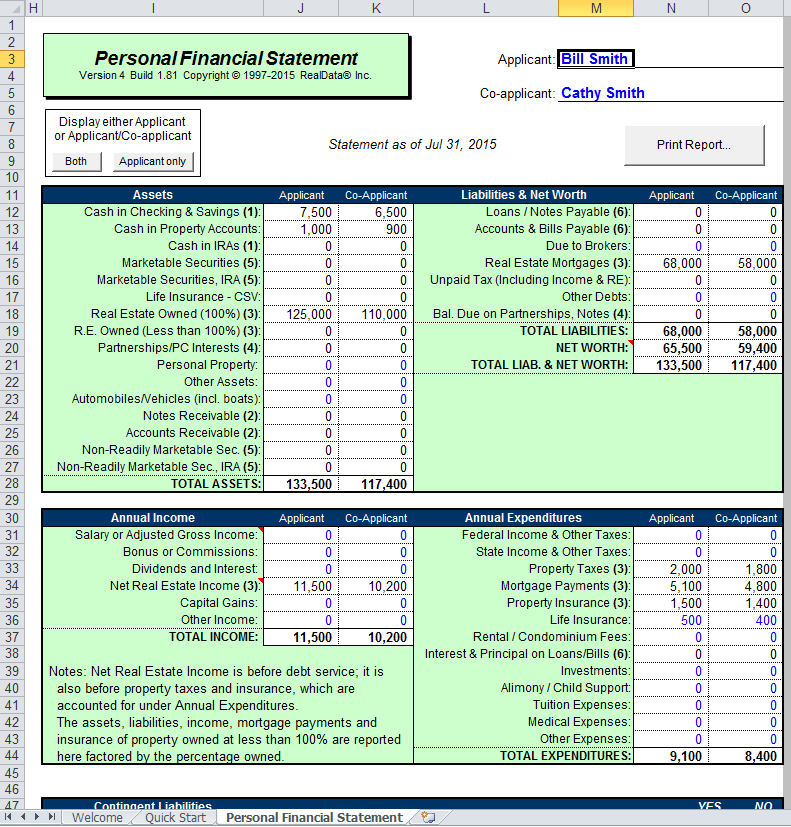Image resolution: width=791 pixels, height=827 pixels.
Task: Click the 'Automobiles/Vehicles (incl. boats):' label
Action: coord(166,399)
